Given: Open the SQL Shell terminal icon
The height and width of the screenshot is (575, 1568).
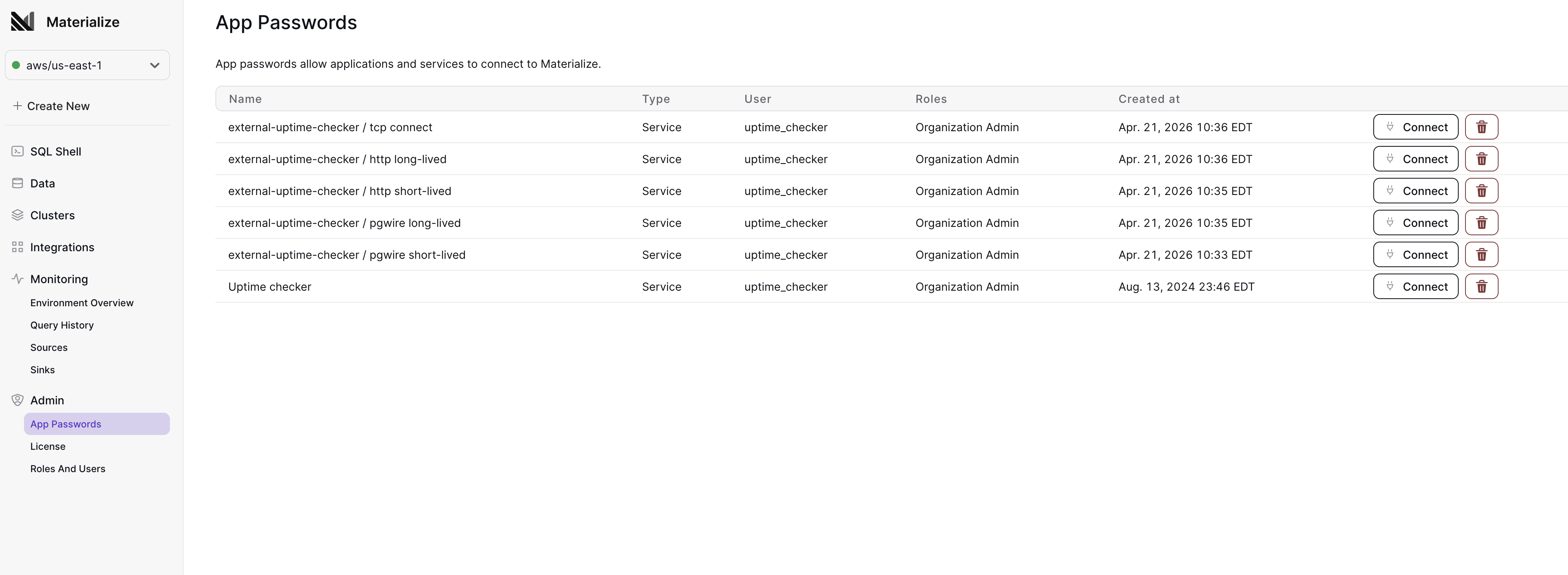Looking at the screenshot, I should pos(18,152).
